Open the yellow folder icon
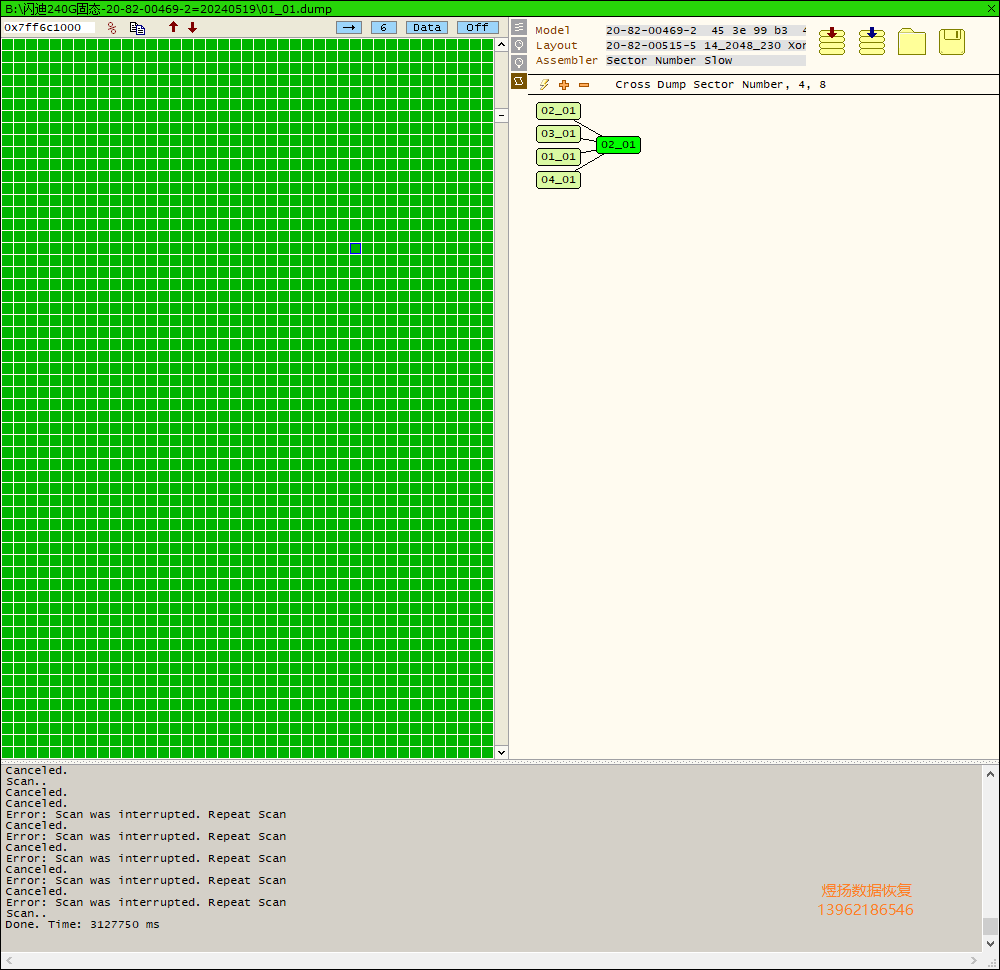 pos(912,42)
